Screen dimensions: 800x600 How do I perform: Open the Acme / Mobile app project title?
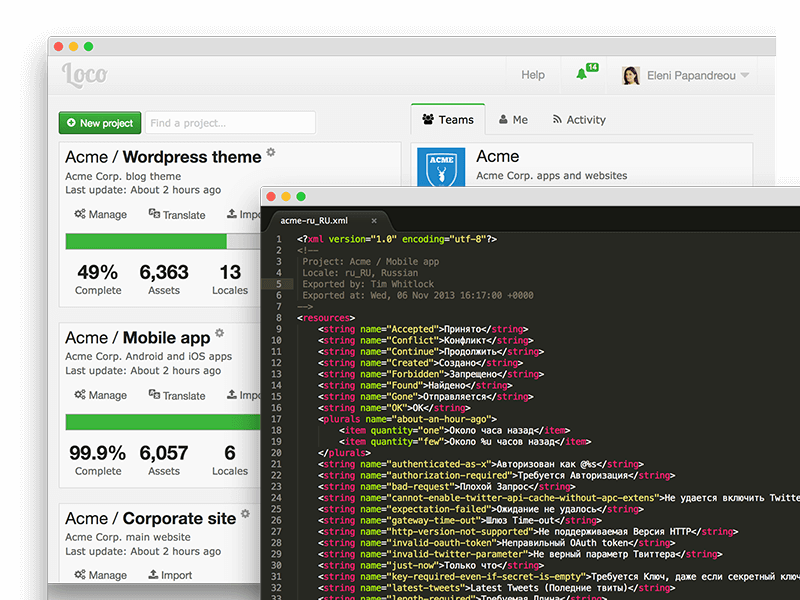point(138,338)
